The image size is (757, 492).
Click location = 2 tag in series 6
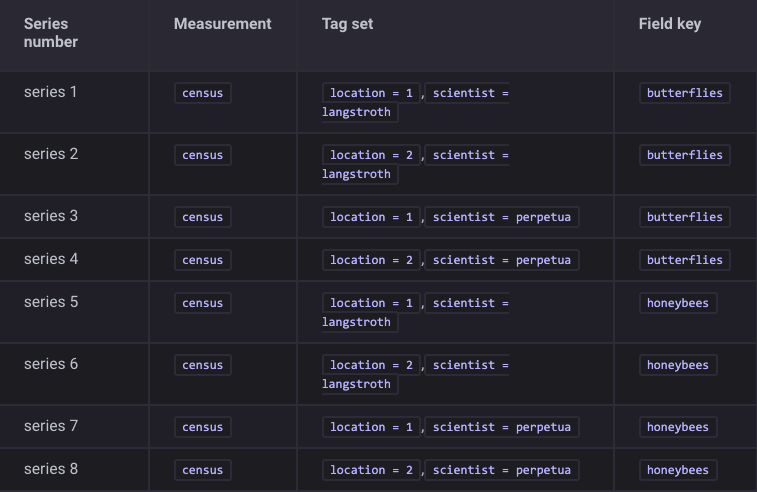click(x=371, y=365)
